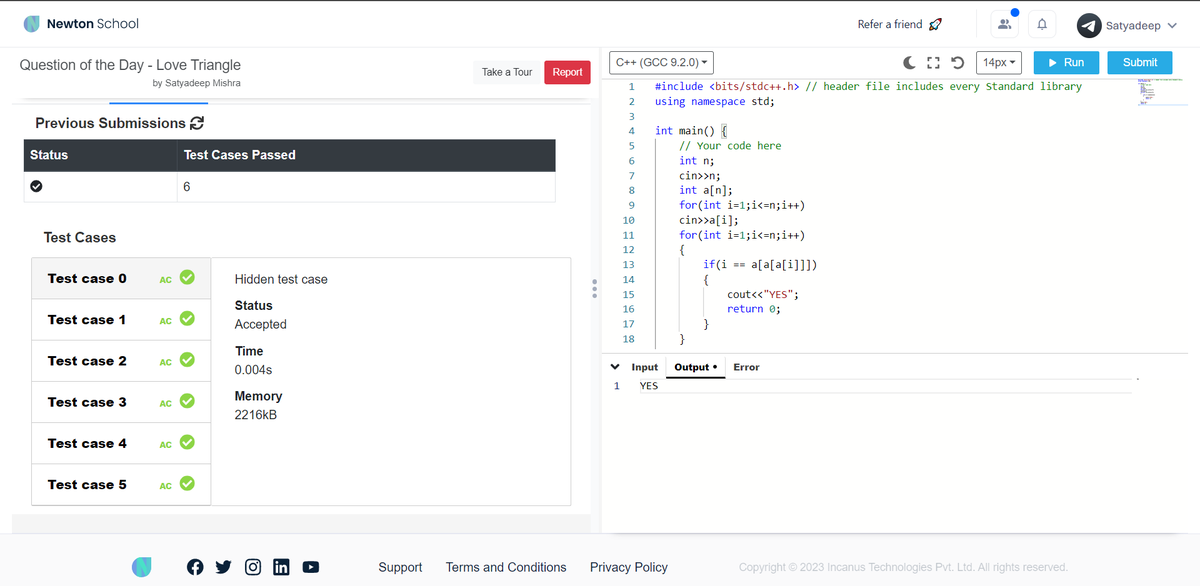Image resolution: width=1200 pixels, height=586 pixels.
Task: Click code line 13 if statement
Action: (760, 264)
